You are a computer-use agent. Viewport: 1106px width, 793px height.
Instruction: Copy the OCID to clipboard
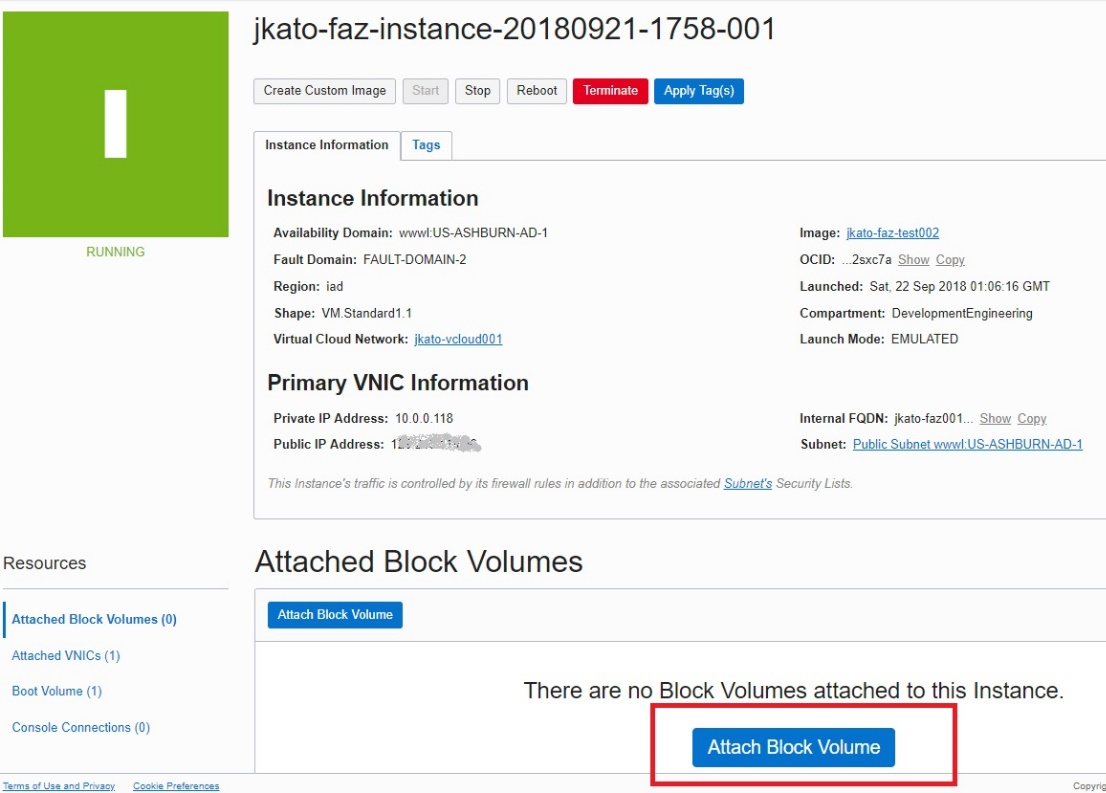(x=949, y=259)
